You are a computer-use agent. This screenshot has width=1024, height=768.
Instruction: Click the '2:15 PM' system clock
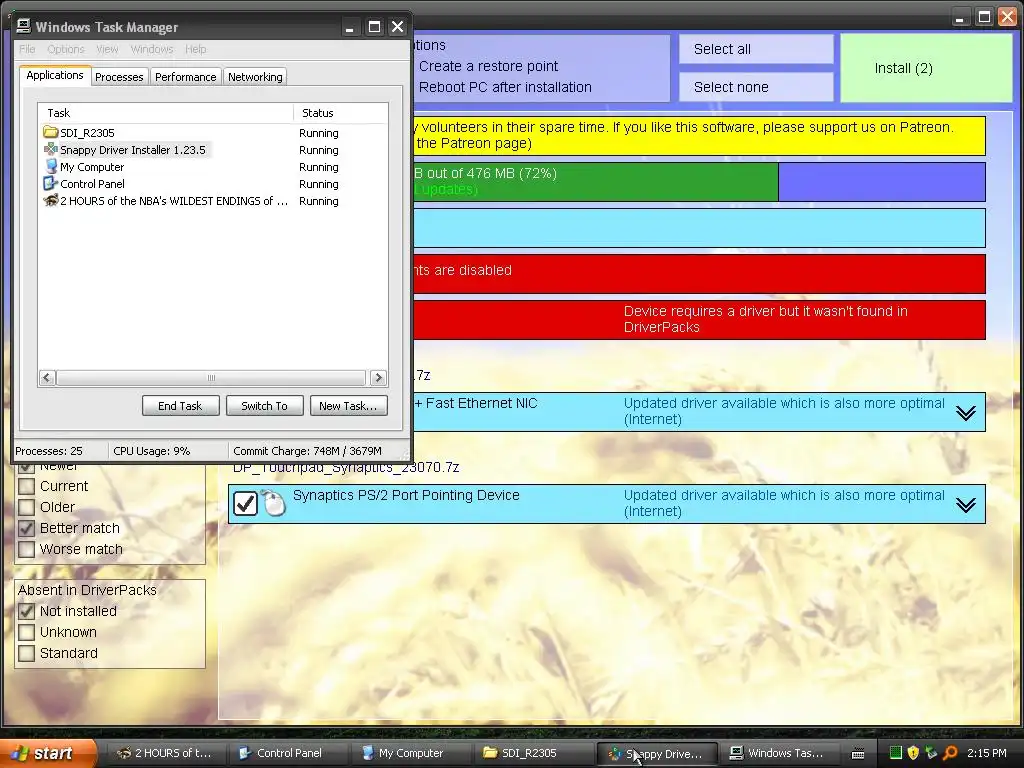987,753
